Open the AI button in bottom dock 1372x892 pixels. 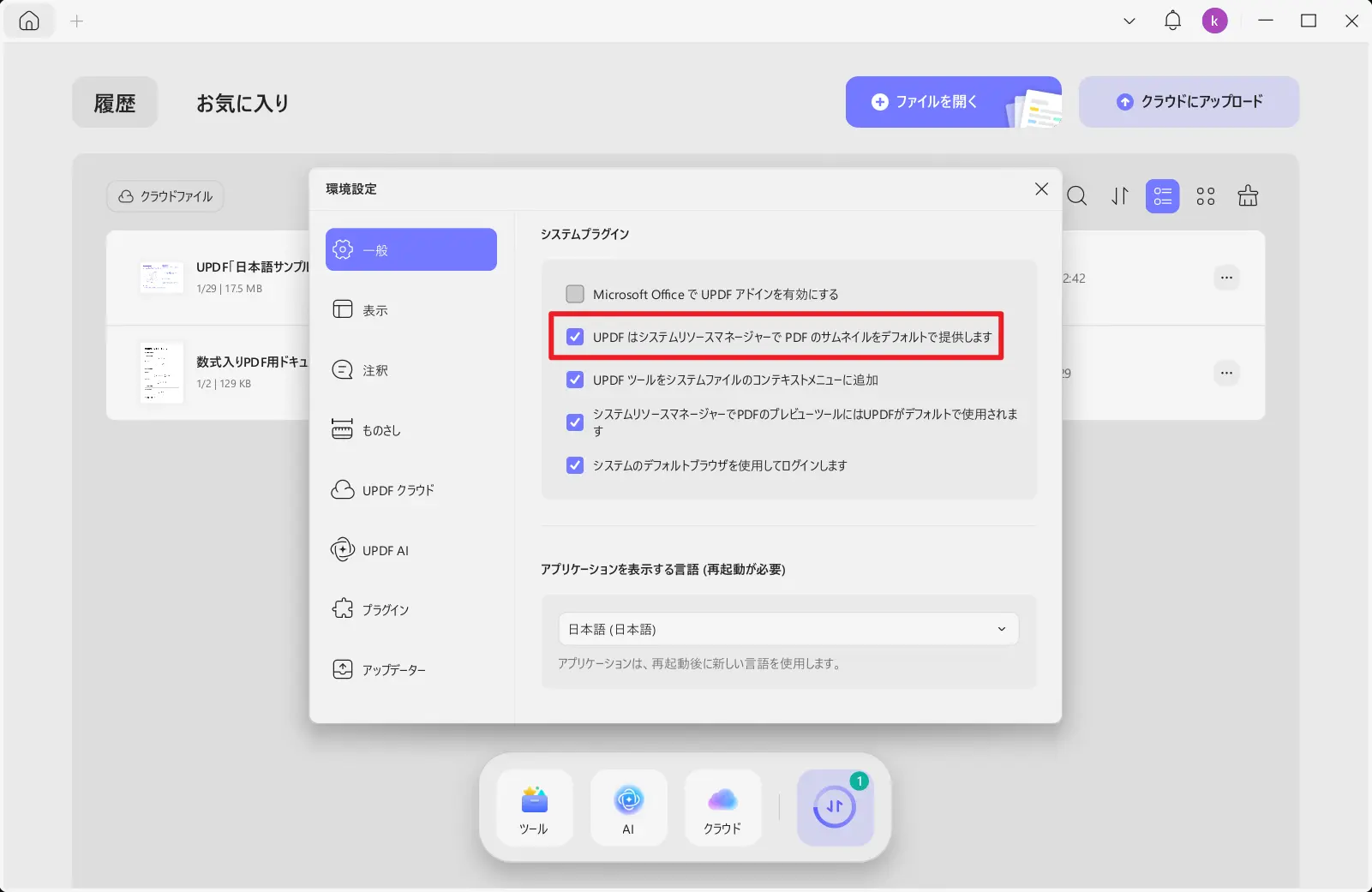tap(628, 808)
